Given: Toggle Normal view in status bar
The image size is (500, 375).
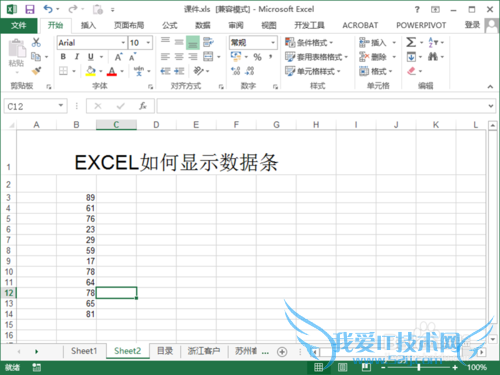Looking at the screenshot, I should click(318, 367).
